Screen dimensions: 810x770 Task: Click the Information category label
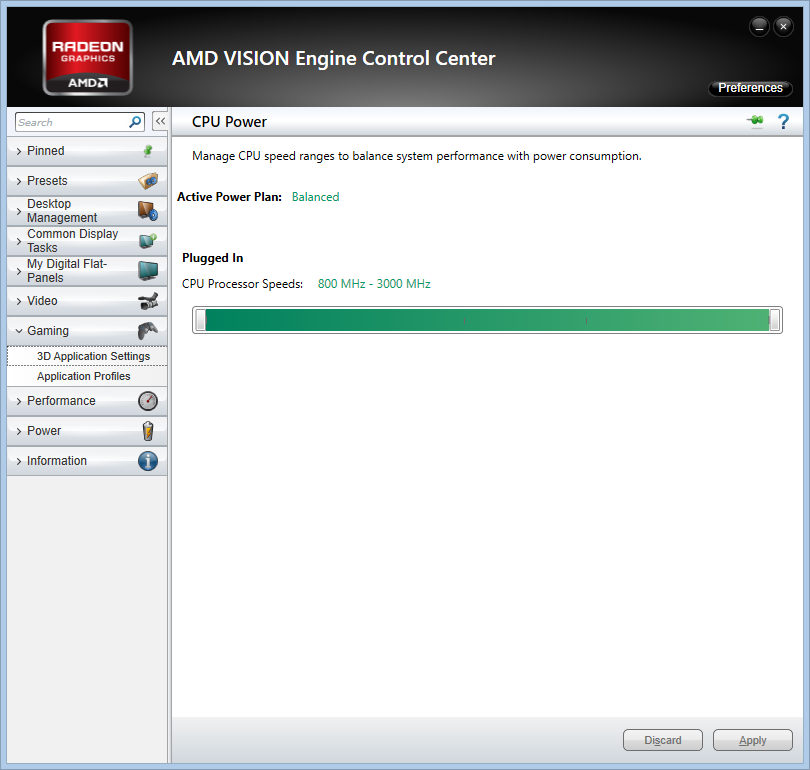coord(57,461)
